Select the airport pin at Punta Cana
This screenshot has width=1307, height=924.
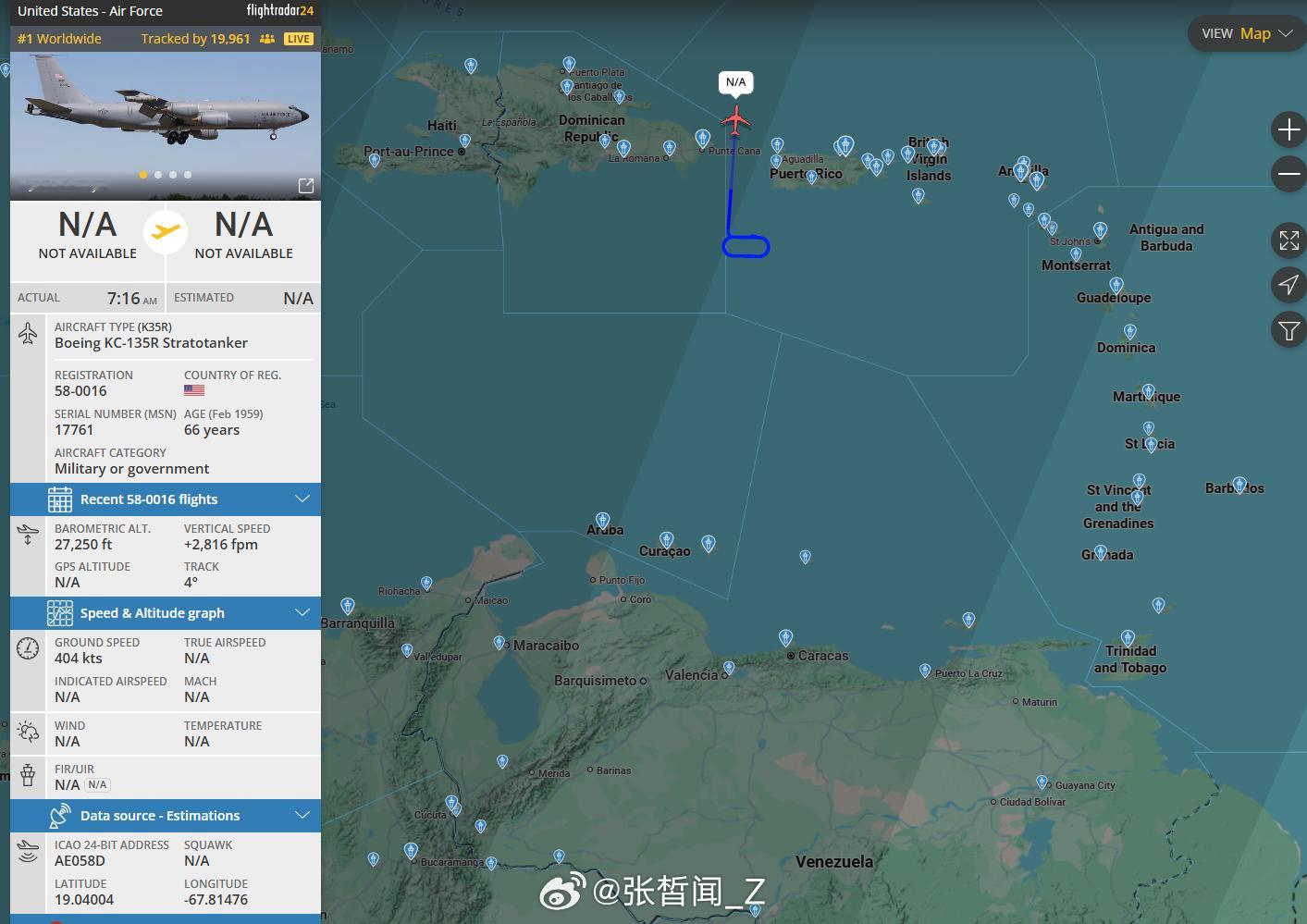(702, 139)
